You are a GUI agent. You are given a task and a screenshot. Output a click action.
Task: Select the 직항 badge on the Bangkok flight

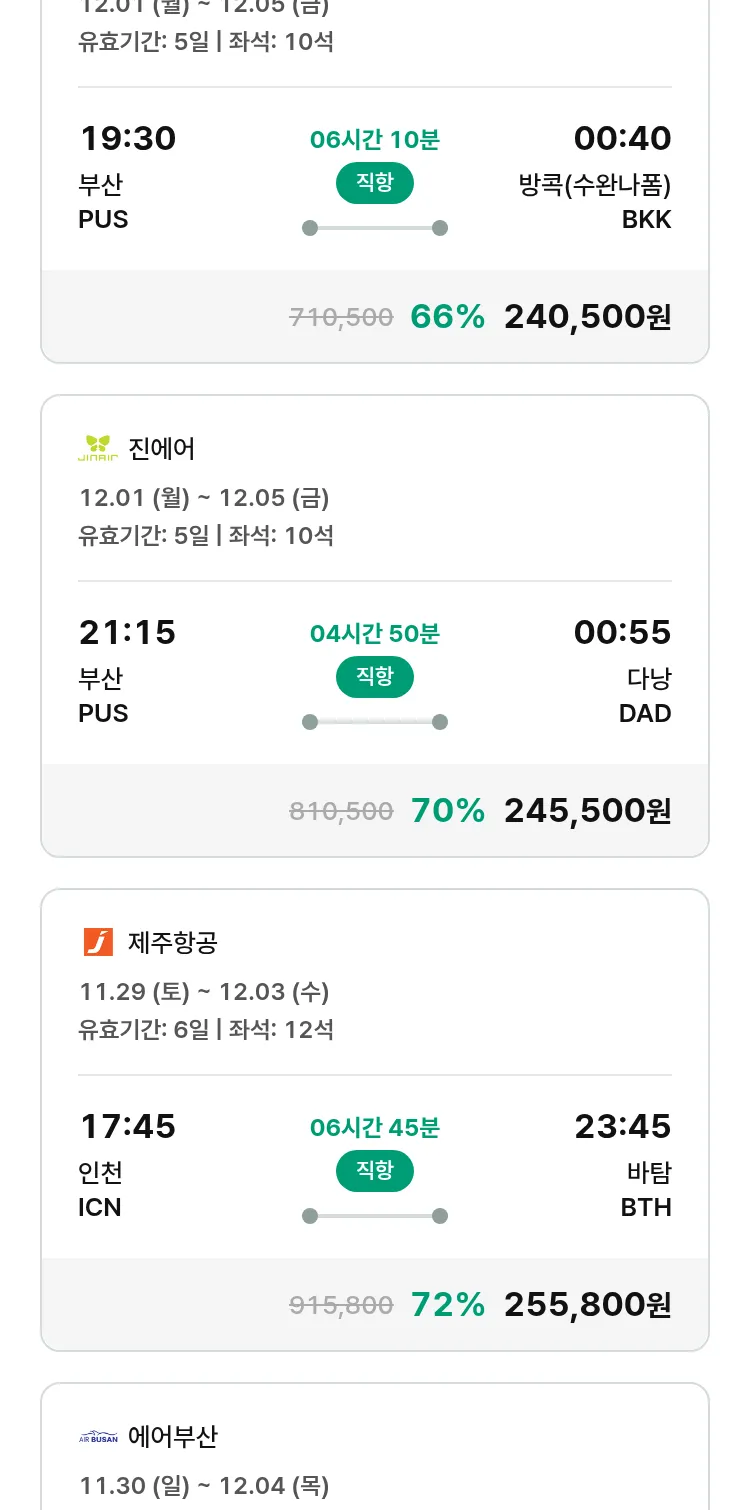pos(374,183)
